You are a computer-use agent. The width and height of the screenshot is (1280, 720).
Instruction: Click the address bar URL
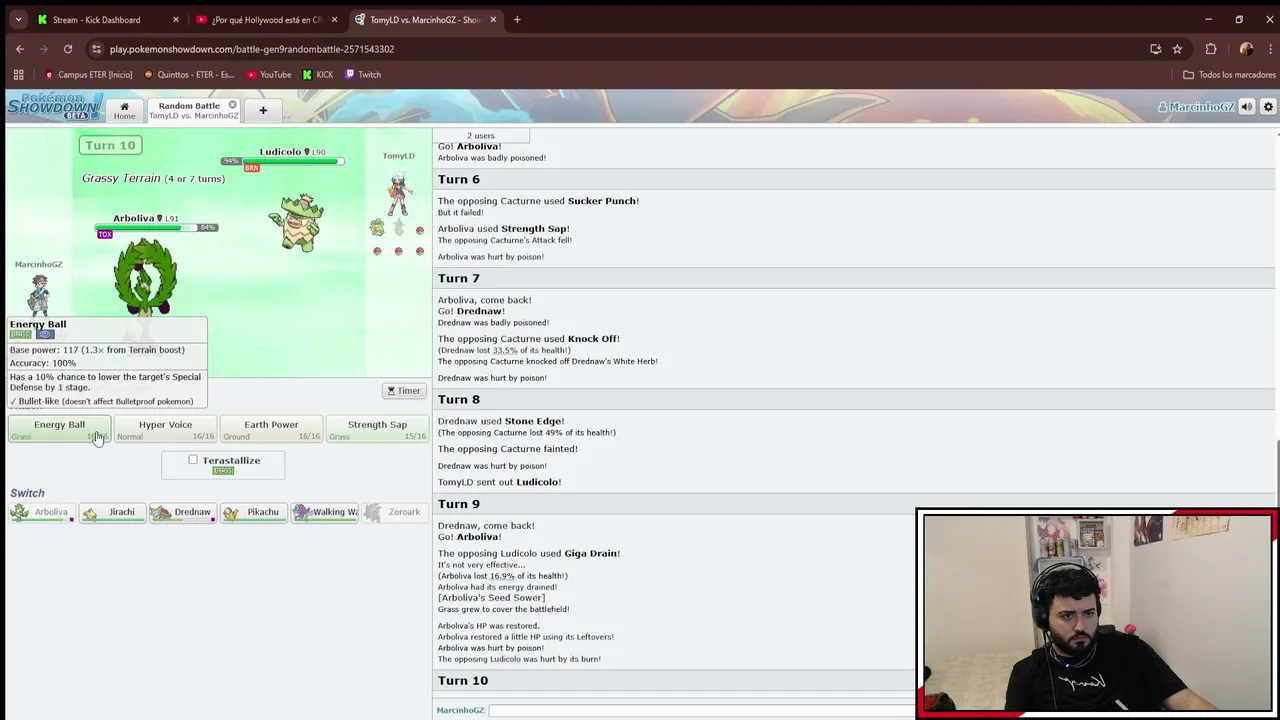[x=252, y=49]
